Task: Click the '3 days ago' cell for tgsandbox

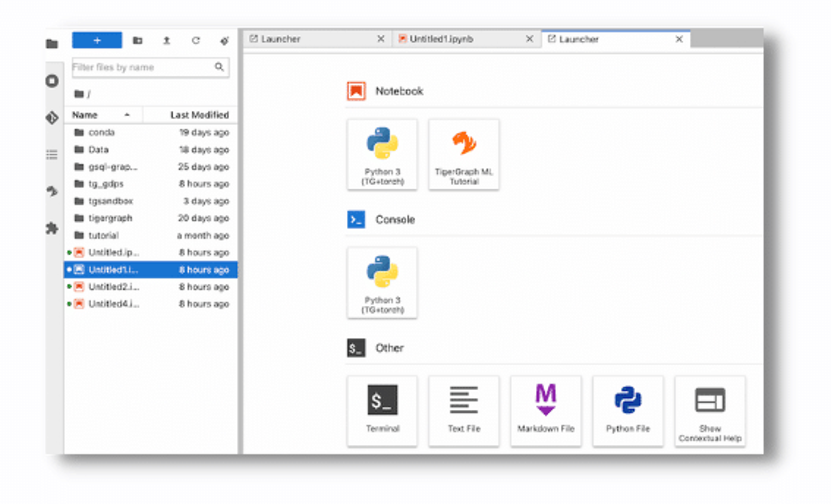Action: pos(206,201)
